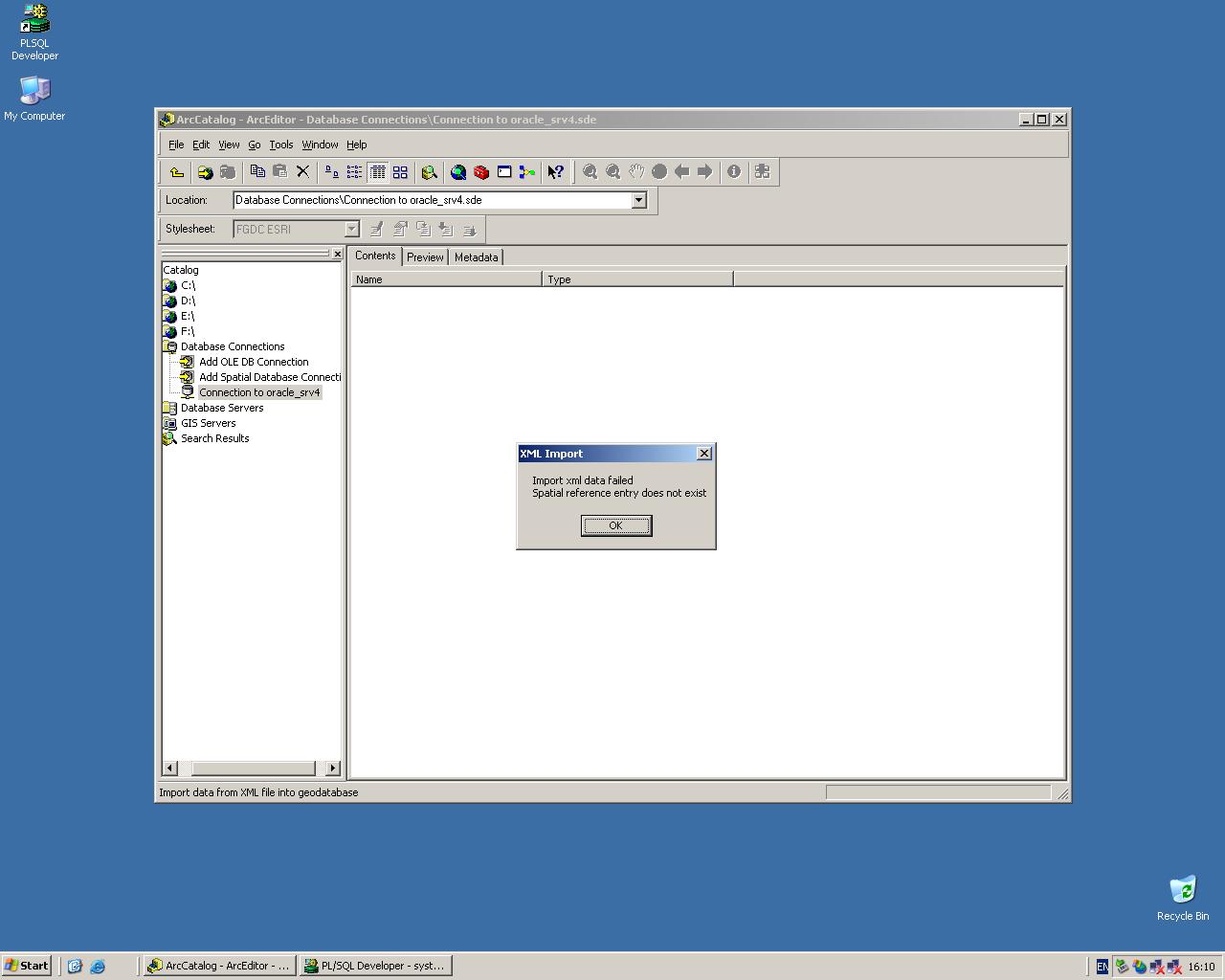The height and width of the screenshot is (980, 1225).
Task: Click the Delete X icon in toolbar
Action: 303,172
